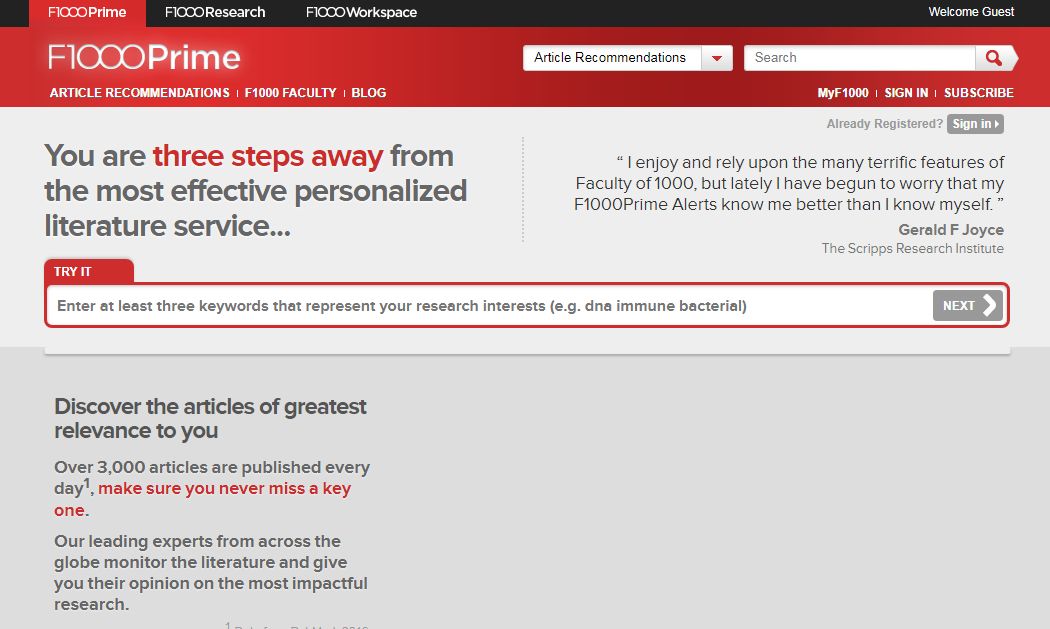The width and height of the screenshot is (1050, 629).
Task: Open the F1000 FACULTY nav menu
Action: tap(290, 92)
